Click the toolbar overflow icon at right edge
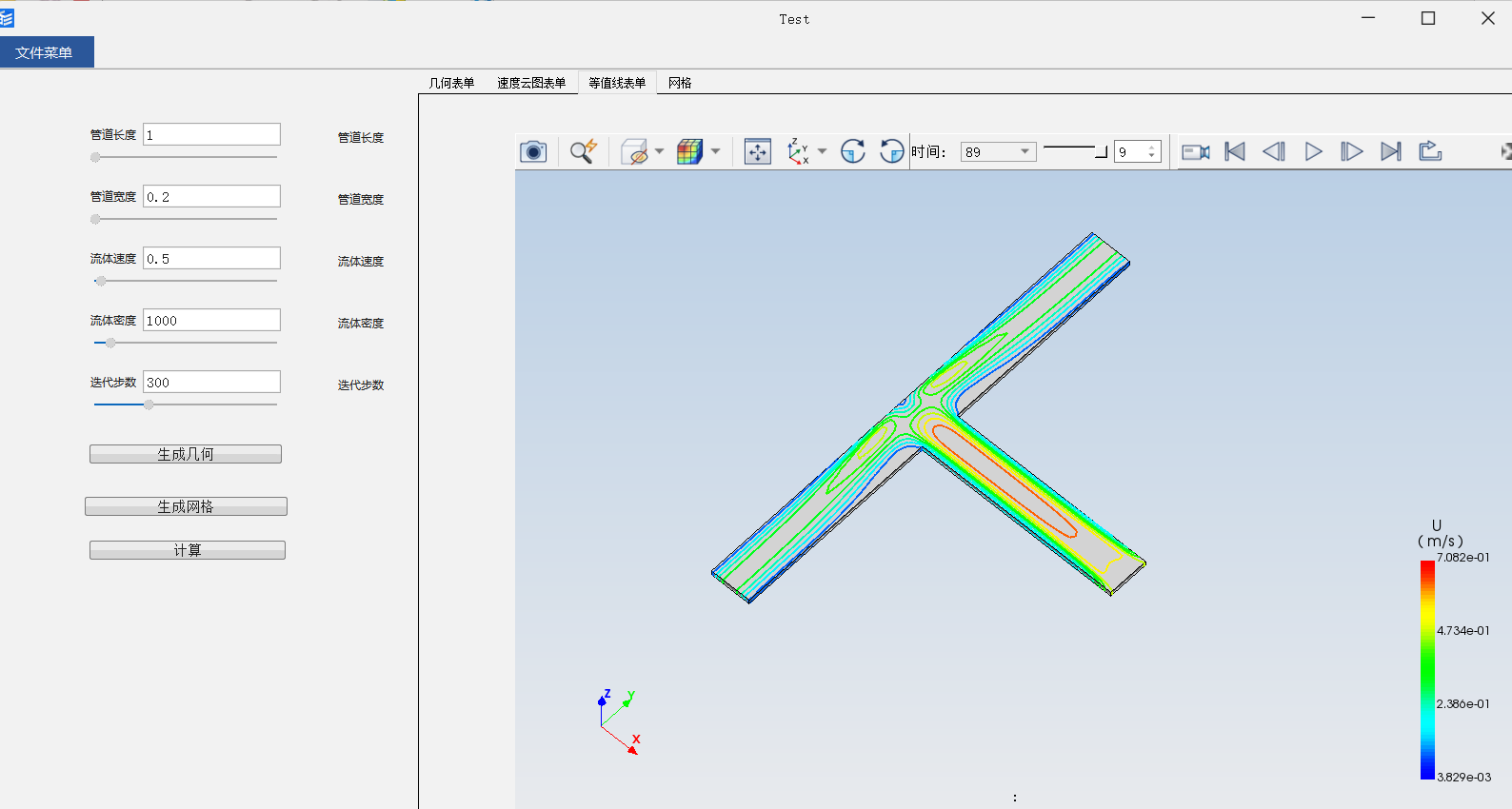Image resolution: width=1512 pixels, height=809 pixels. (x=1506, y=151)
